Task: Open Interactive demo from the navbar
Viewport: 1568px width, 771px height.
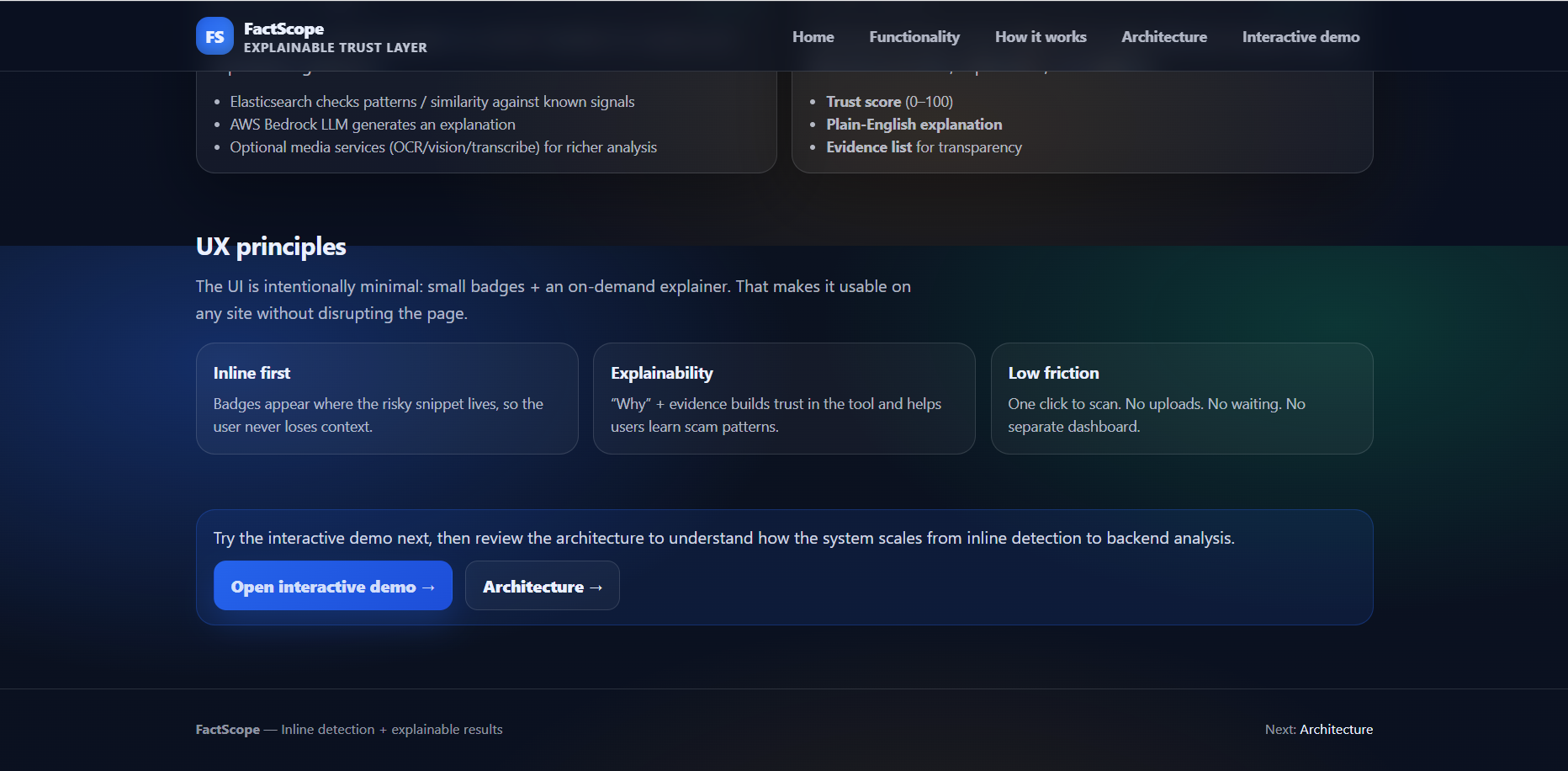Action: pyautogui.click(x=1300, y=37)
